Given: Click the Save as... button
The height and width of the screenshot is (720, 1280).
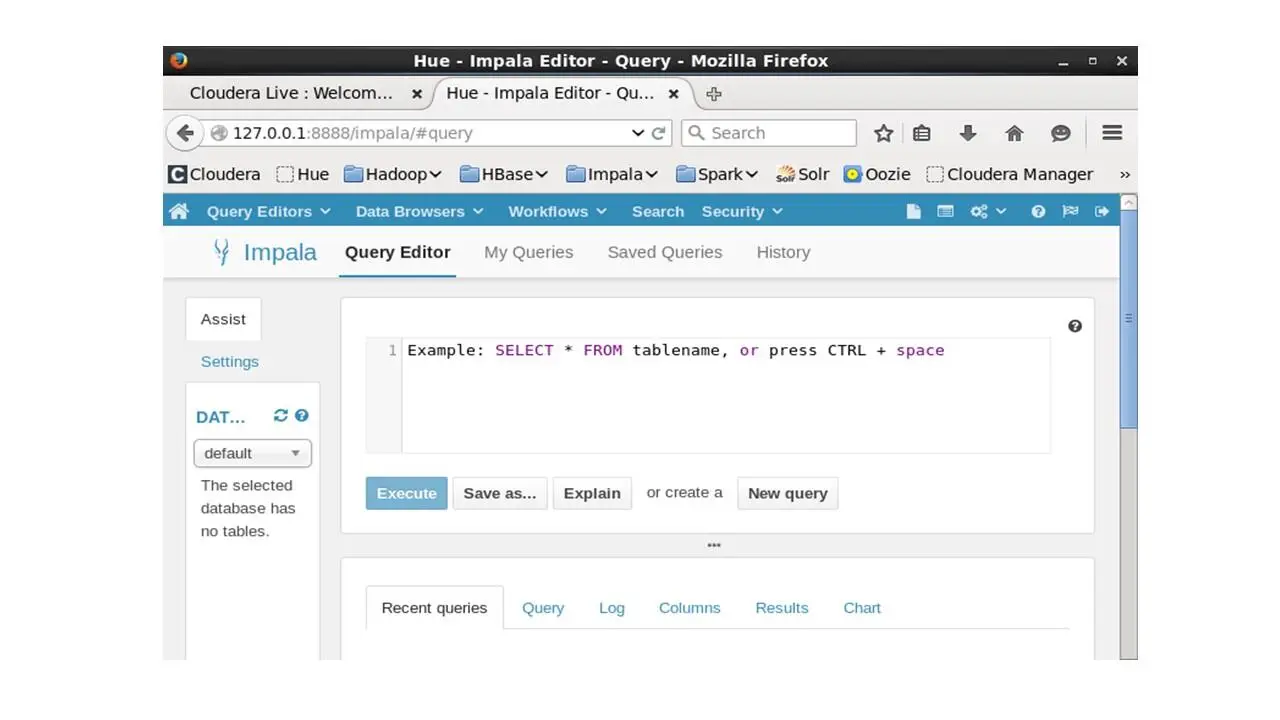Looking at the screenshot, I should click(500, 493).
